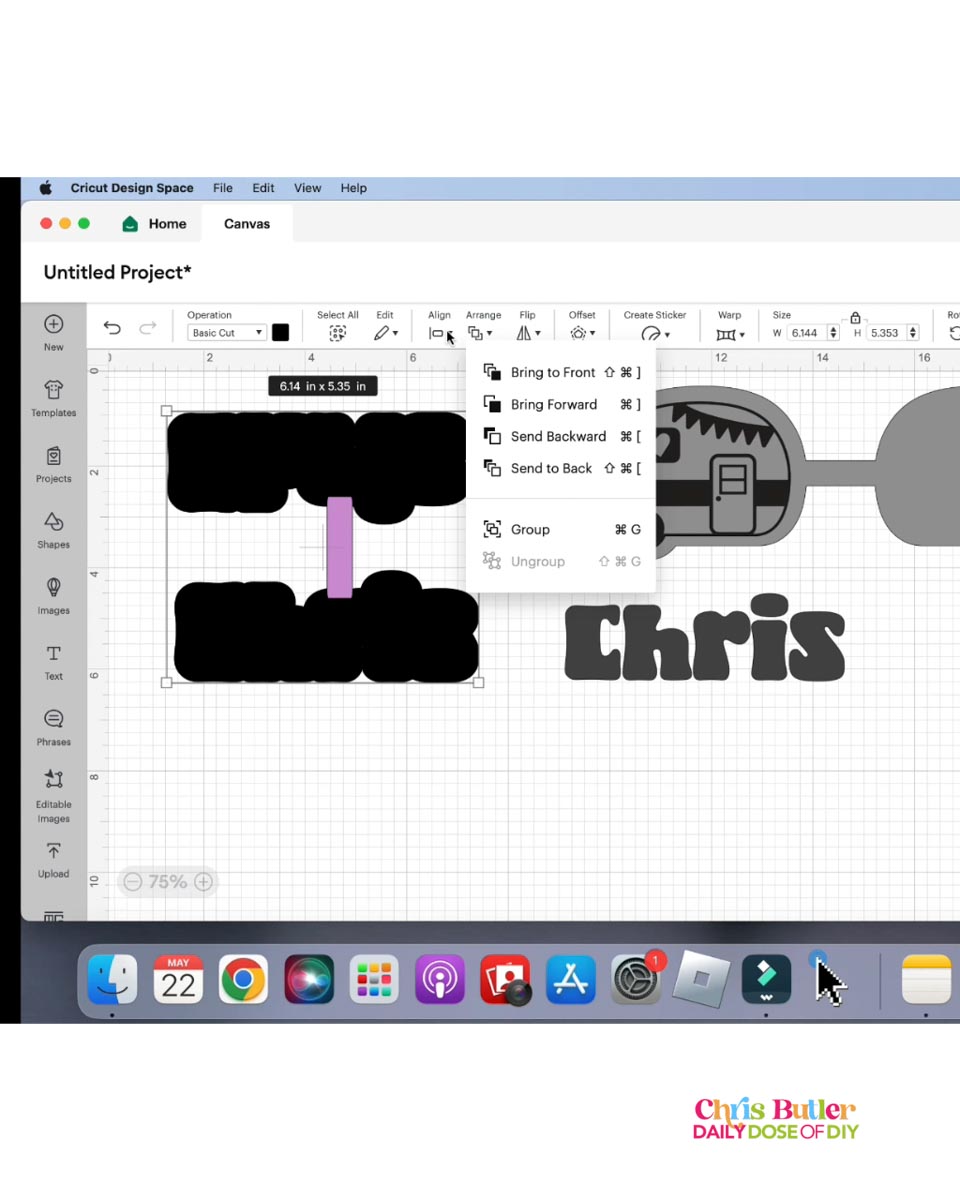Open Filmora from the Dock
The image size is (960, 1200).
(767, 979)
